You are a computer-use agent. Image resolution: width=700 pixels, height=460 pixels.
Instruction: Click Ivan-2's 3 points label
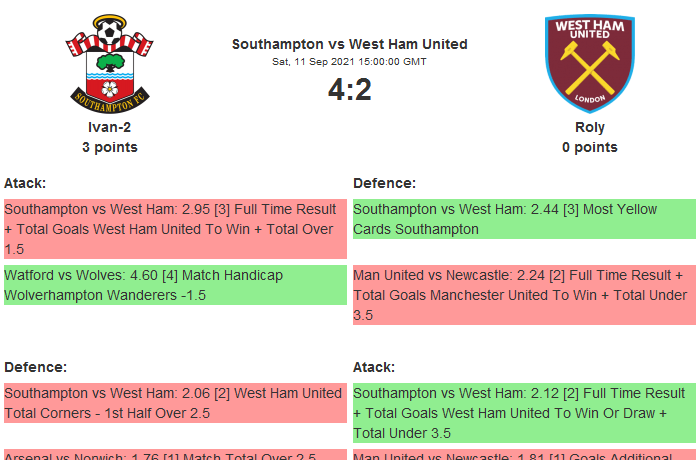[110, 147]
